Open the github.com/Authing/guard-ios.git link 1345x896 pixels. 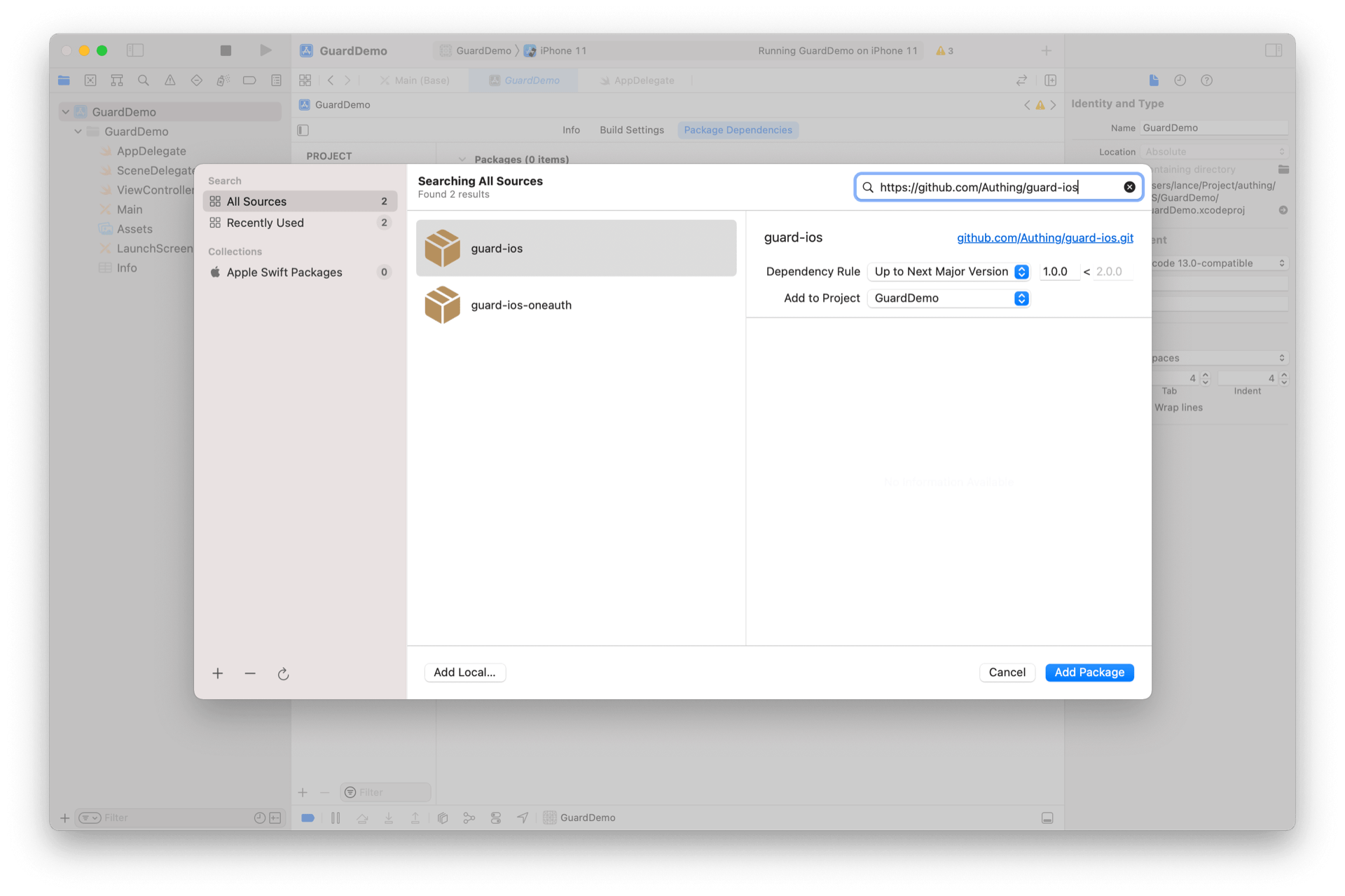point(1044,238)
